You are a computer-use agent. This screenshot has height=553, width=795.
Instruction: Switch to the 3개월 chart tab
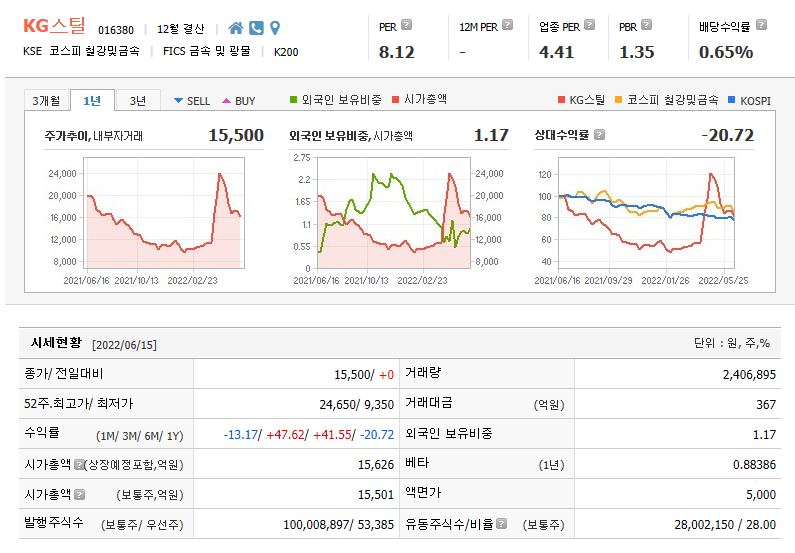[x=46, y=100]
